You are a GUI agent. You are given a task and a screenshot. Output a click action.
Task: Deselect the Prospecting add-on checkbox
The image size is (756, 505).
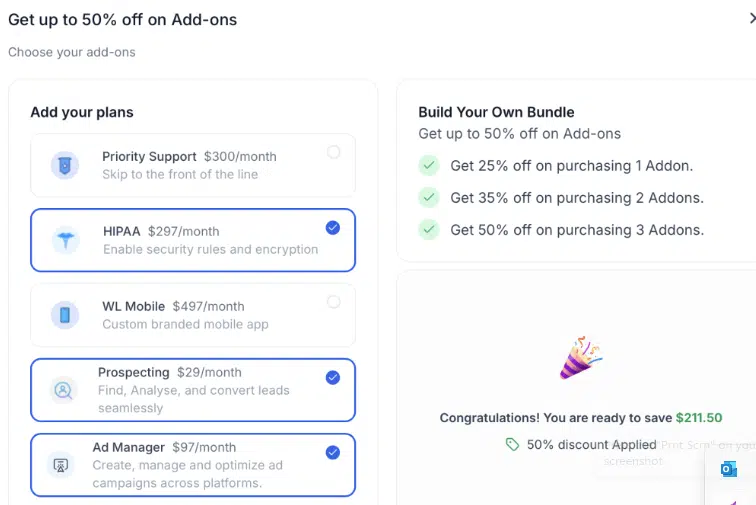[333, 377]
